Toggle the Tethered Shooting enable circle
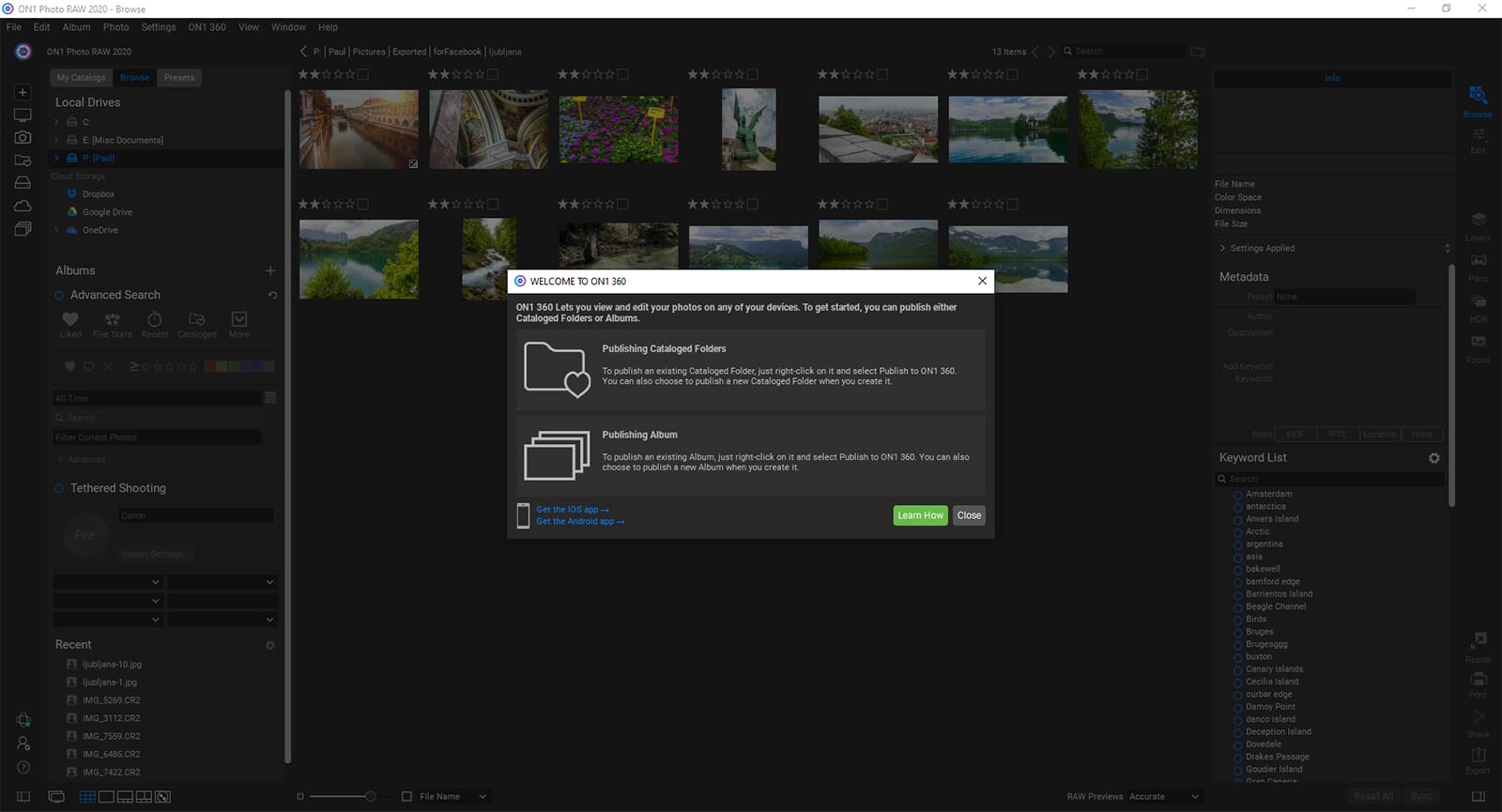 coord(59,488)
